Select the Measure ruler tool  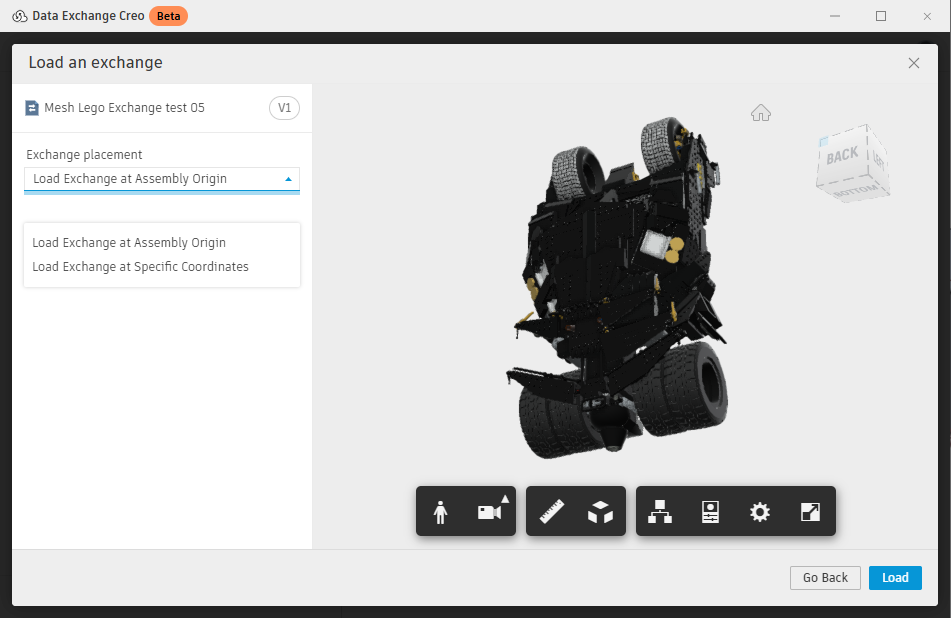coord(551,511)
